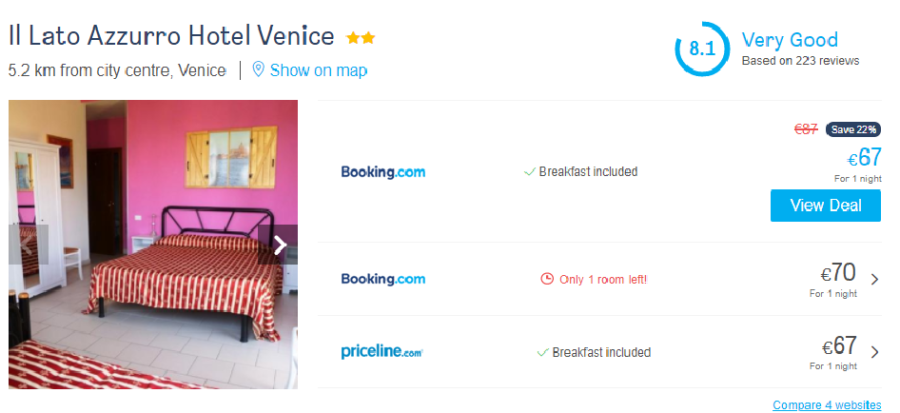Click the priceline.com logo
Image resolution: width=900 pixels, height=413 pixels.
[x=382, y=352]
